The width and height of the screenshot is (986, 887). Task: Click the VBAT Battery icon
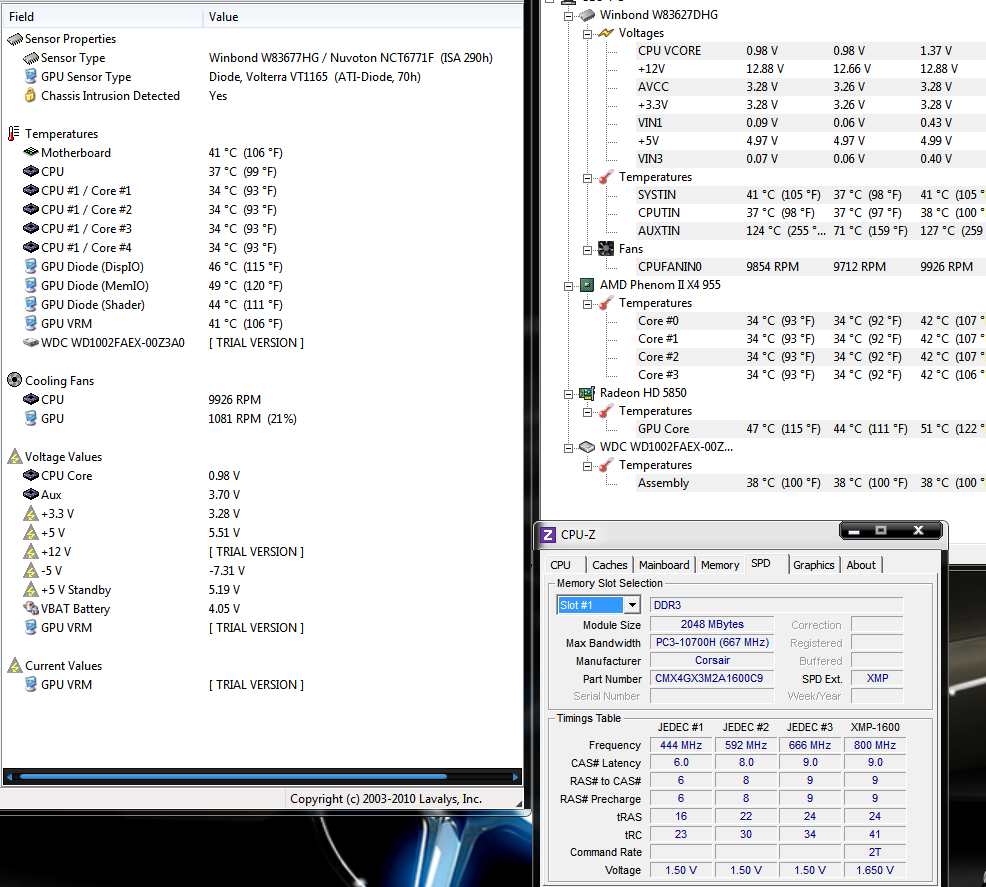(x=31, y=608)
